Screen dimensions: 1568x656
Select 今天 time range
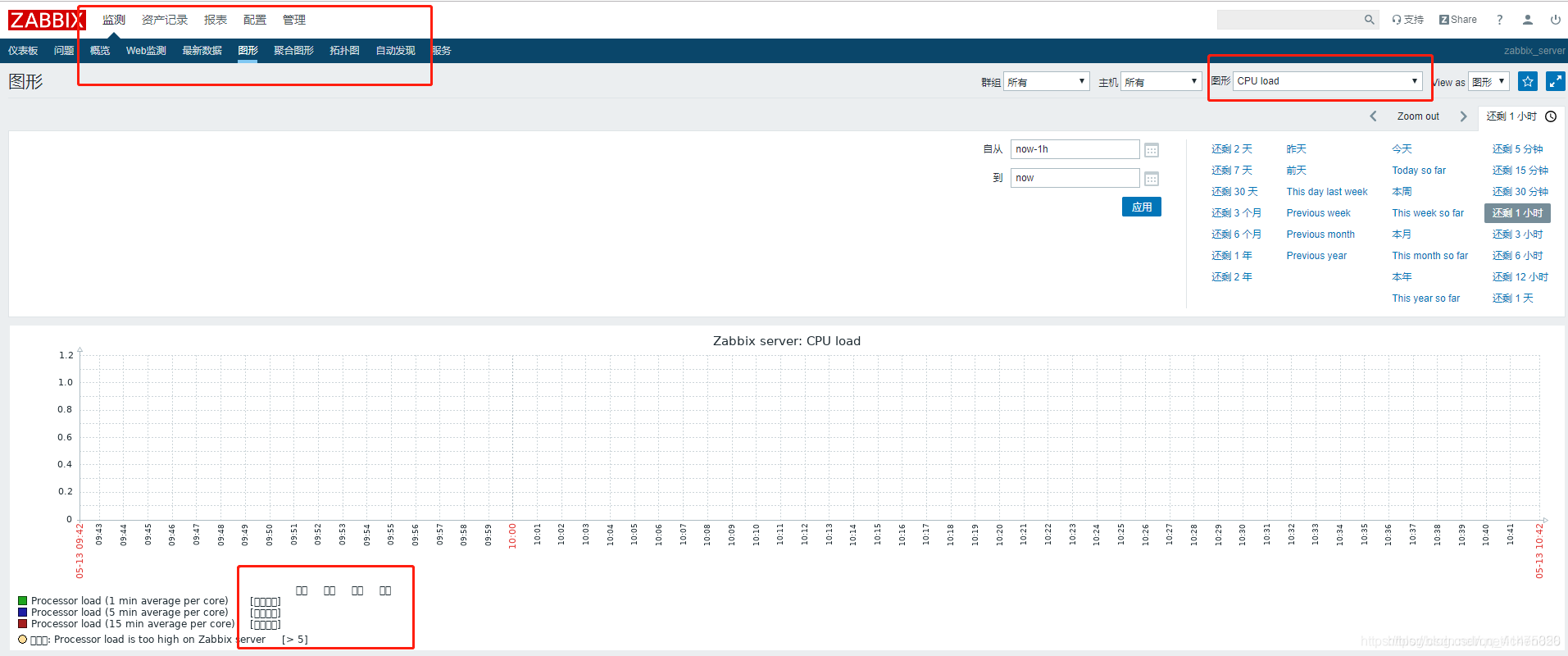click(x=1402, y=149)
